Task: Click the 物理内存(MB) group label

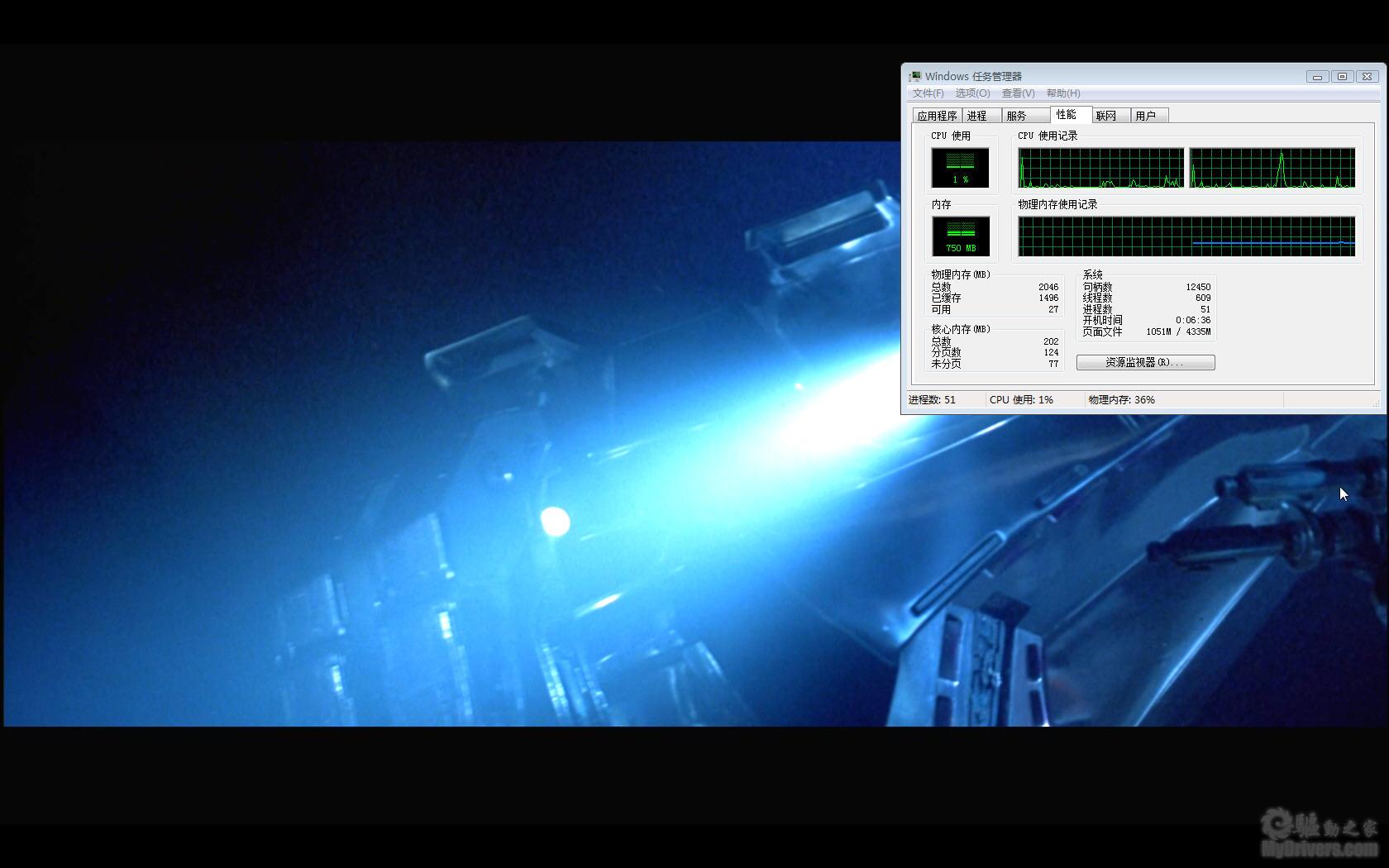Action: [x=960, y=274]
